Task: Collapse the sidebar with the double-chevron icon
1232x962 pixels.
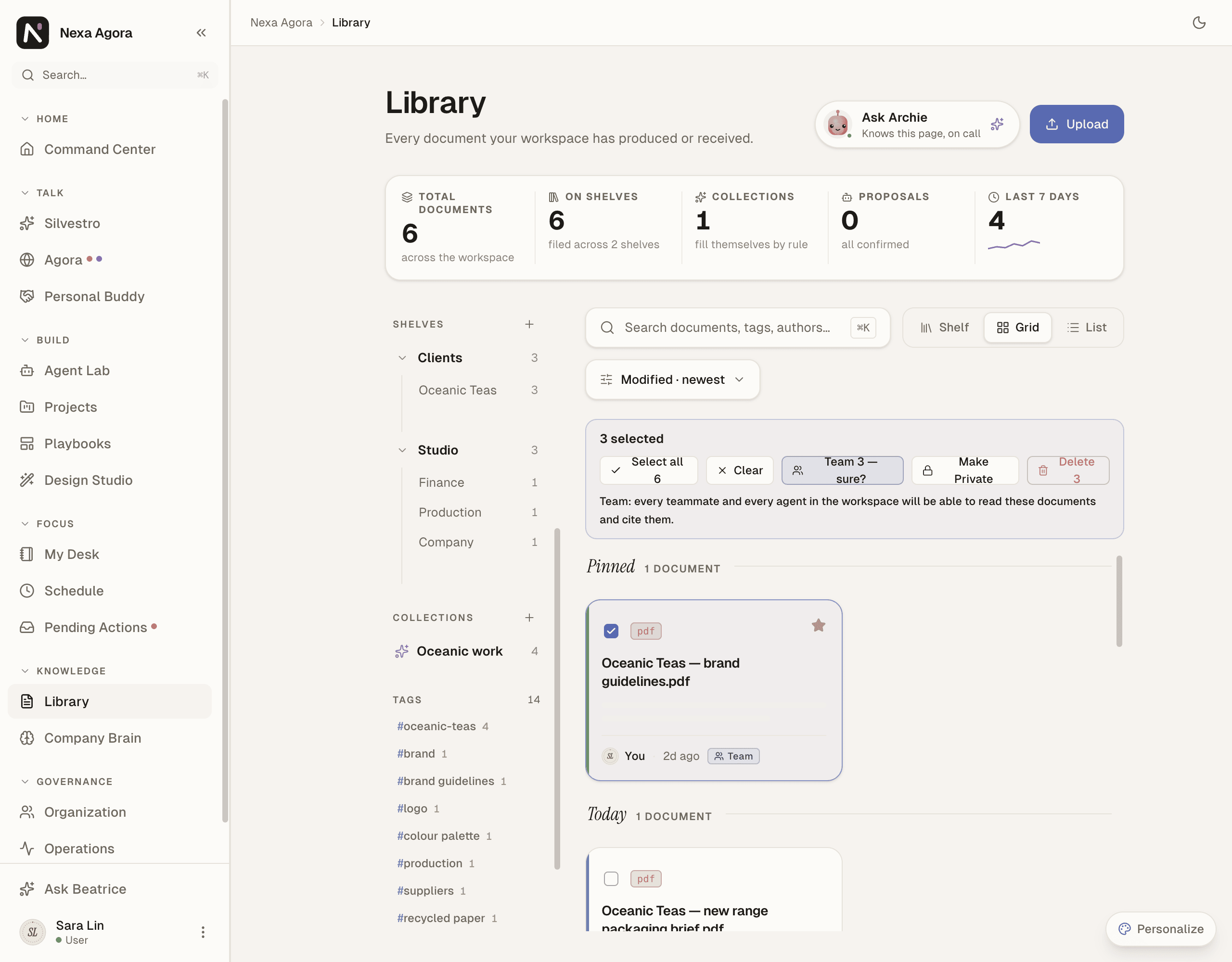Action: [201, 33]
